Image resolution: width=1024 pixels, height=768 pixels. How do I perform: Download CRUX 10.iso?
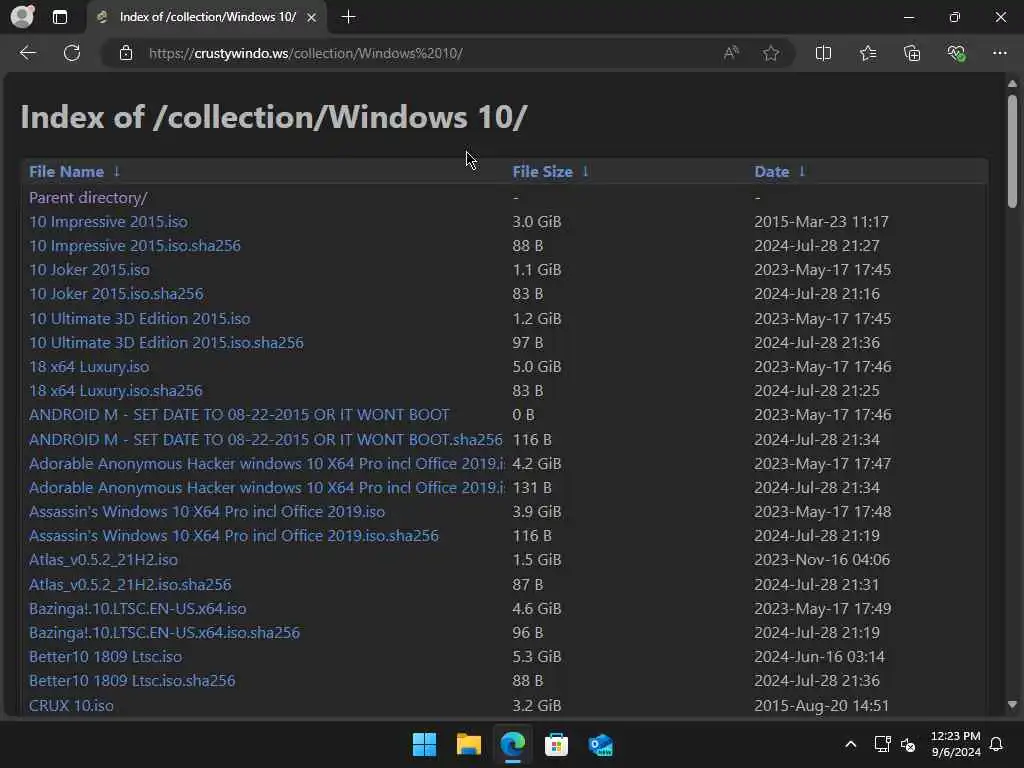(x=71, y=705)
